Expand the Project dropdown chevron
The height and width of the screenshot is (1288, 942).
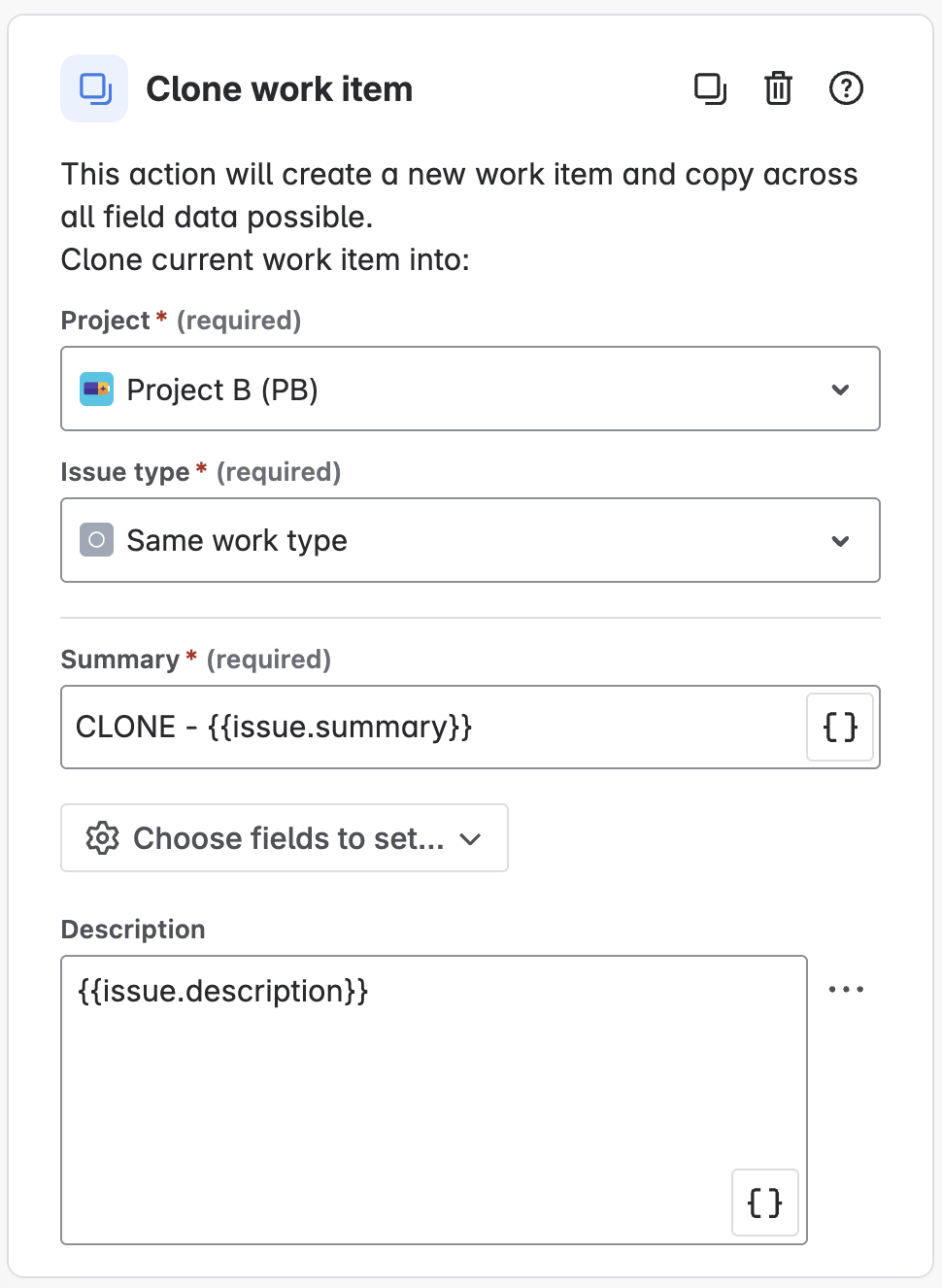[841, 390]
